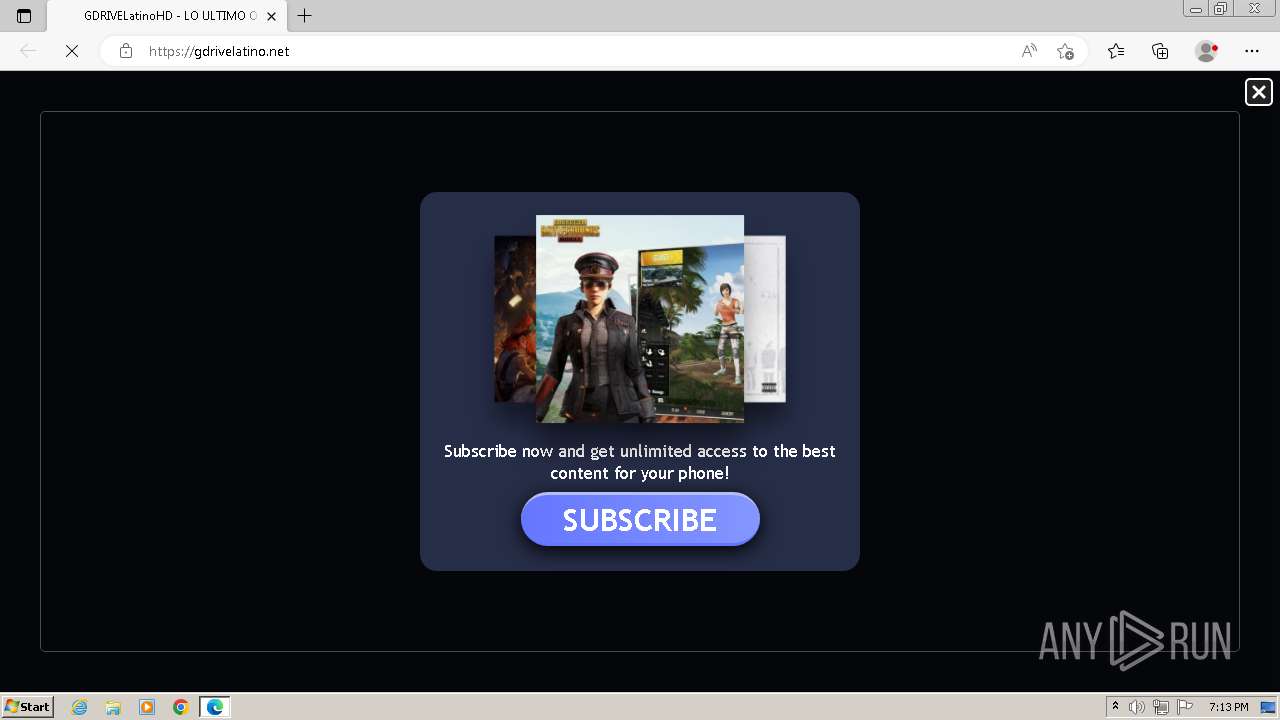Click the taskbar clock showing 7:13 PM
This screenshot has height=720, width=1280.
[x=1228, y=707]
